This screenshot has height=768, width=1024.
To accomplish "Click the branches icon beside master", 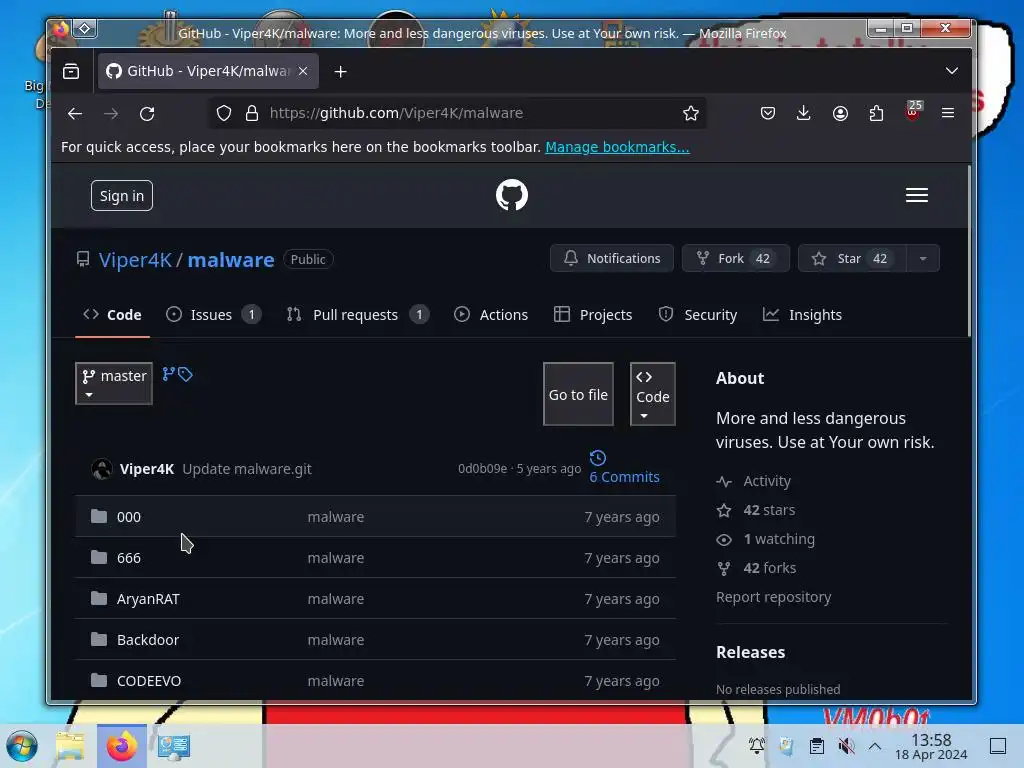I will coord(168,374).
